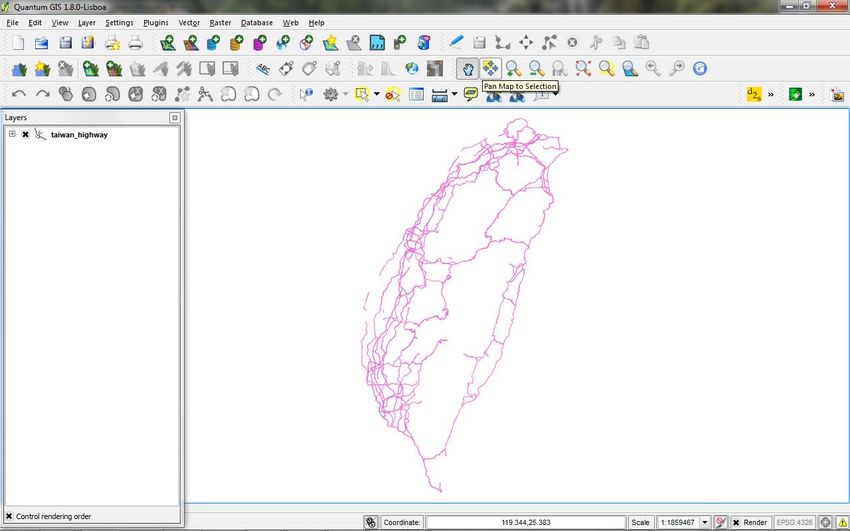Deselect features from all layers
850x531 pixels.
point(392,94)
